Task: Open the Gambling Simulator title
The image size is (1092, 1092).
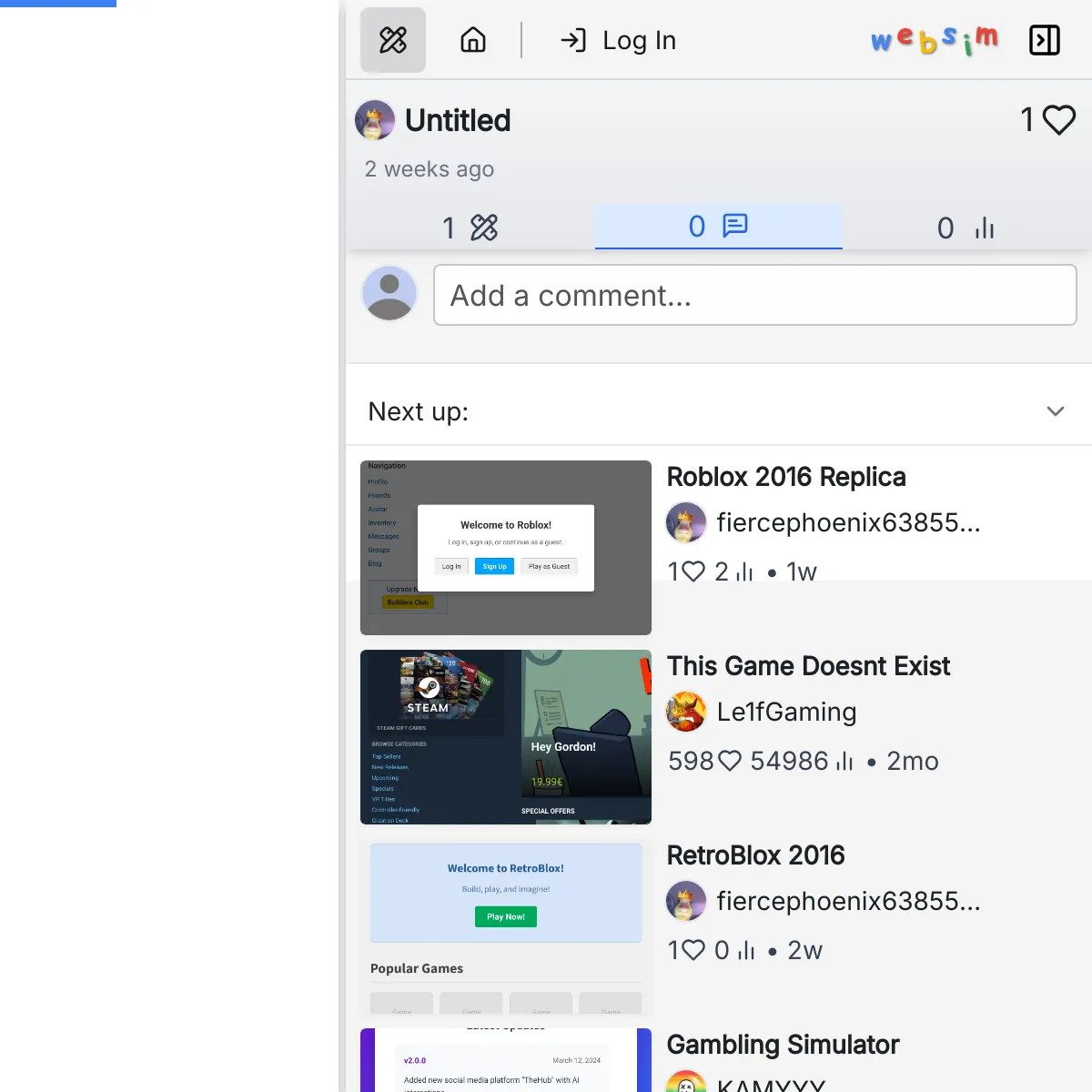Action: click(783, 1045)
